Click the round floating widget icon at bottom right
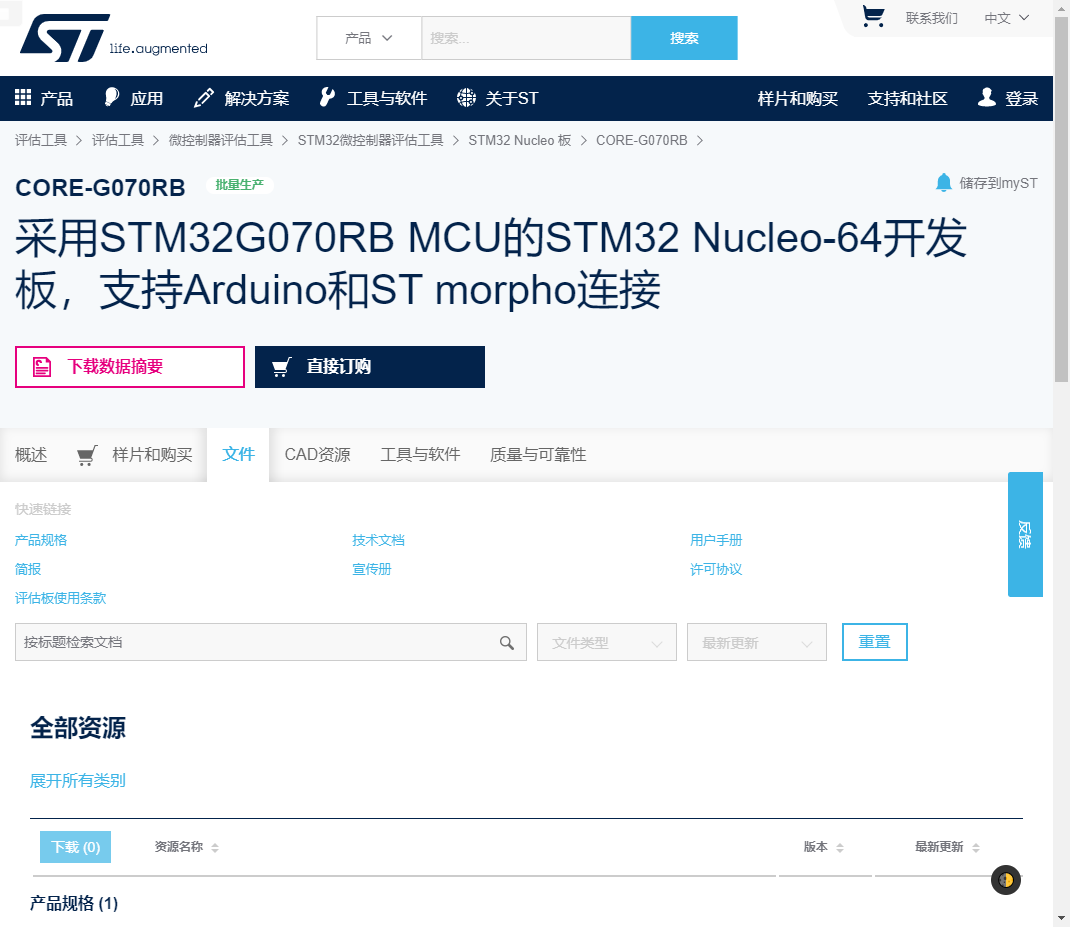This screenshot has height=927, width=1070. coord(1006,880)
